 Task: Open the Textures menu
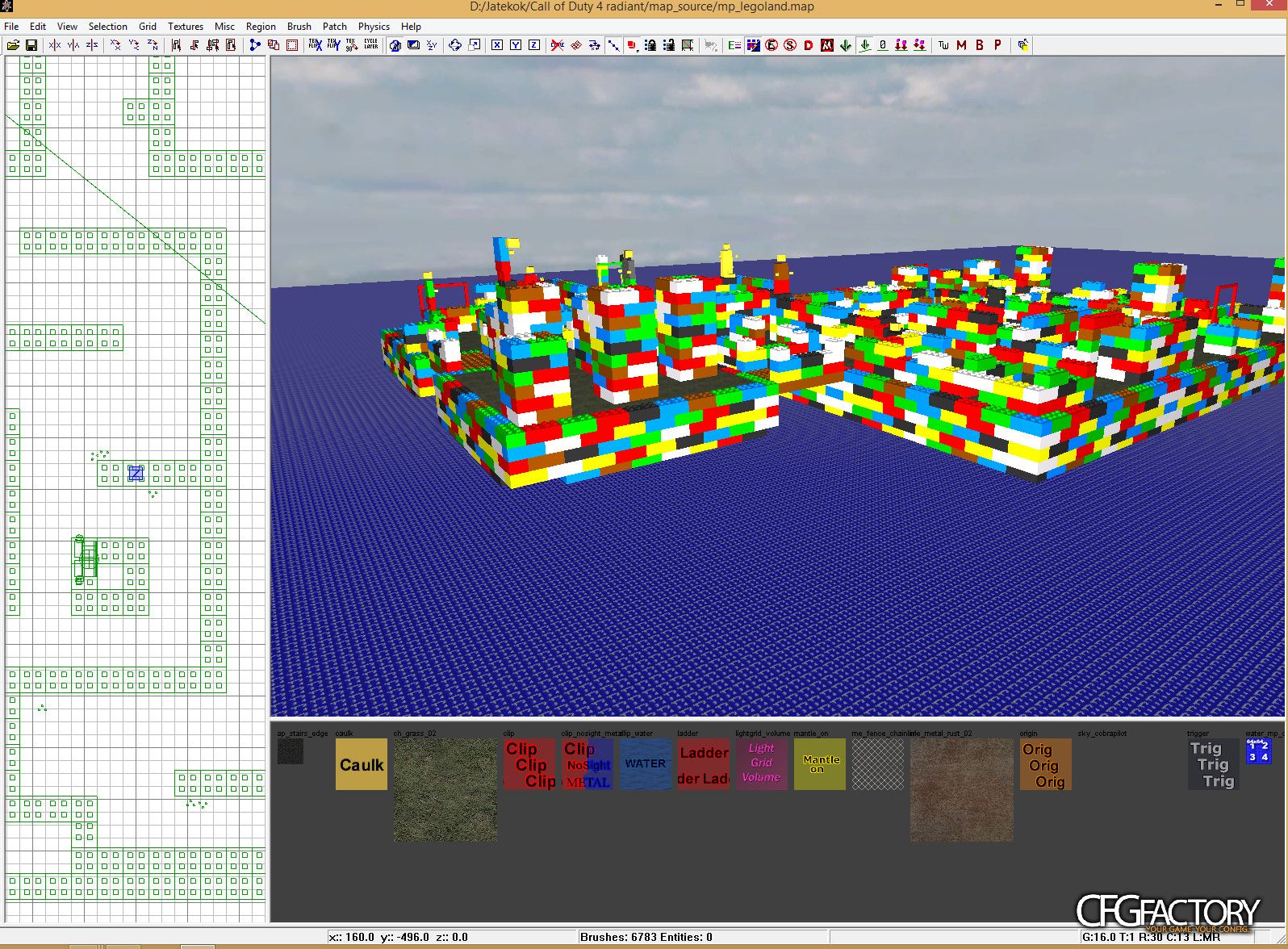pyautogui.click(x=186, y=26)
